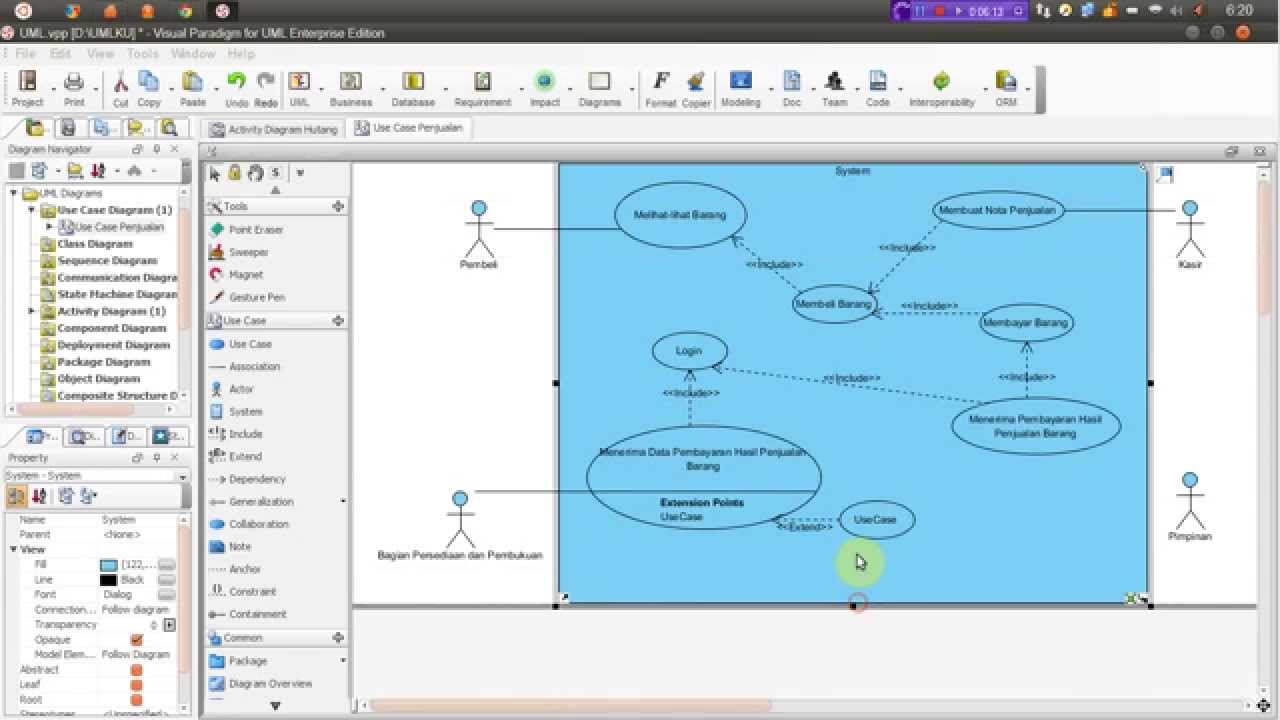Toggle the Root property checkbox
Viewport: 1280px width, 720px height.
[137, 699]
